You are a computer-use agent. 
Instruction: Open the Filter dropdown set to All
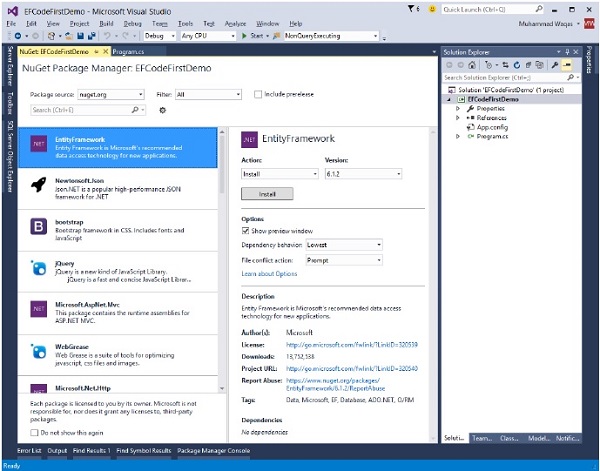pyautogui.click(x=208, y=95)
